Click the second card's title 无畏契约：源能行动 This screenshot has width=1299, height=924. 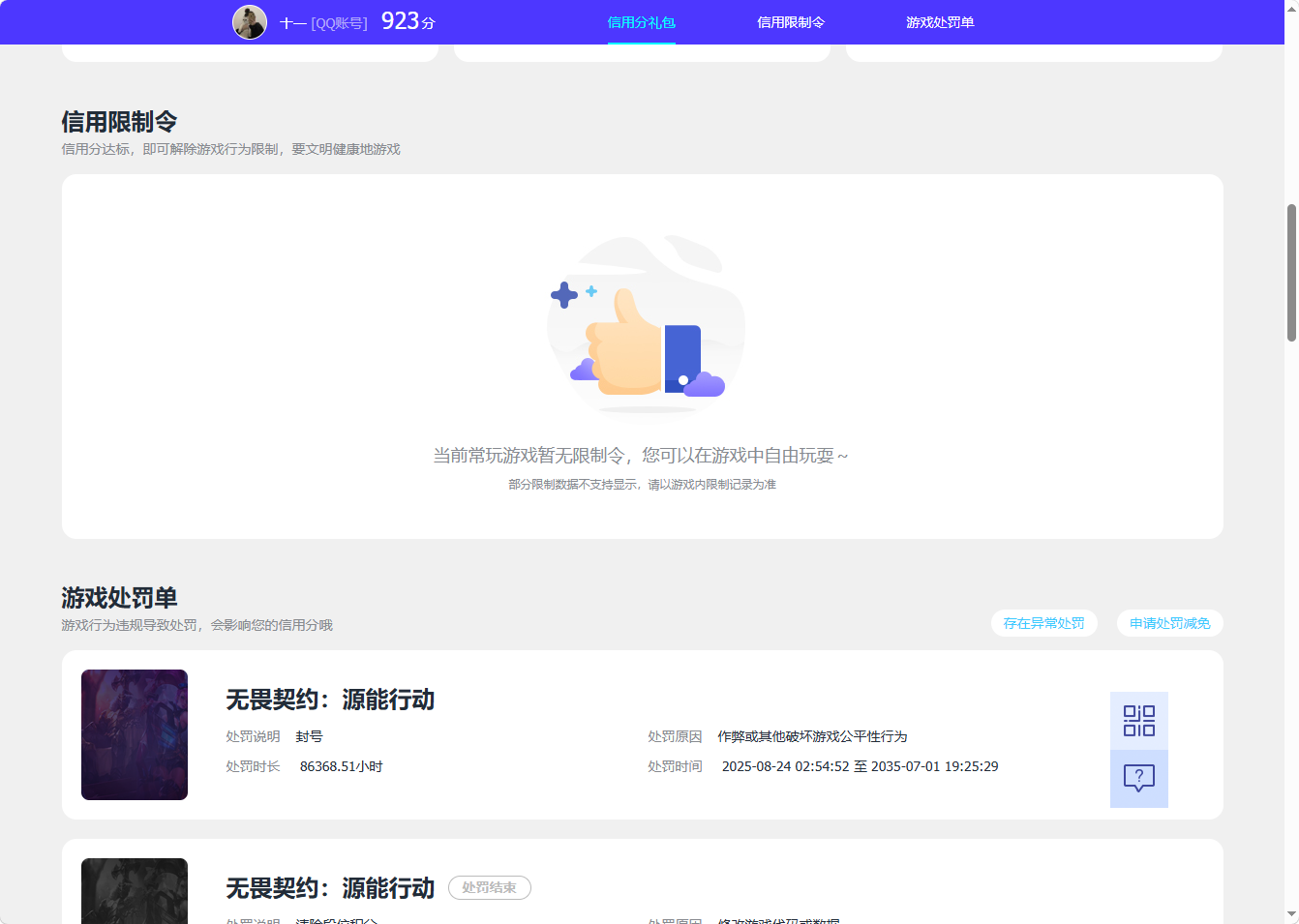(x=330, y=888)
